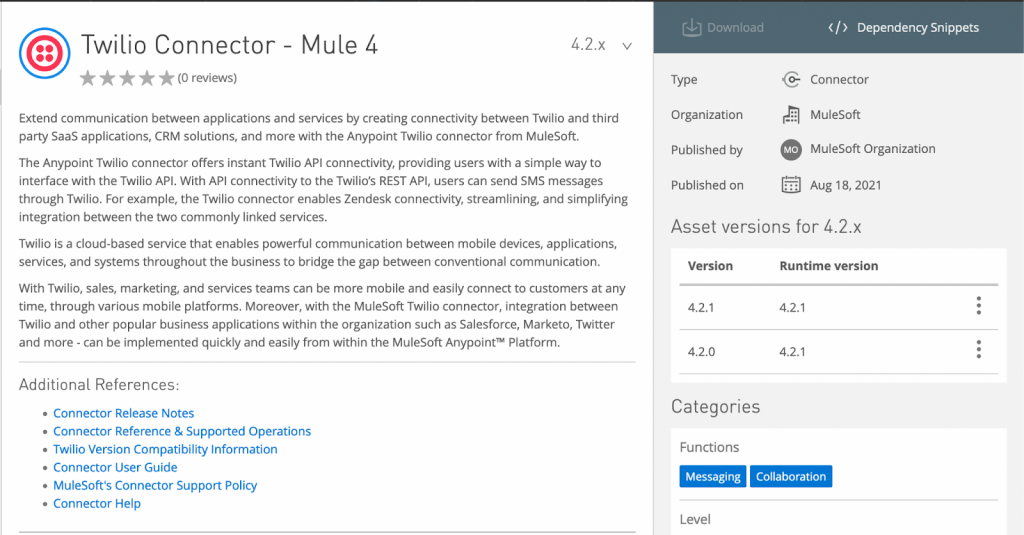Open the Connector User Guide link
The image size is (1024, 535).
click(x=115, y=467)
